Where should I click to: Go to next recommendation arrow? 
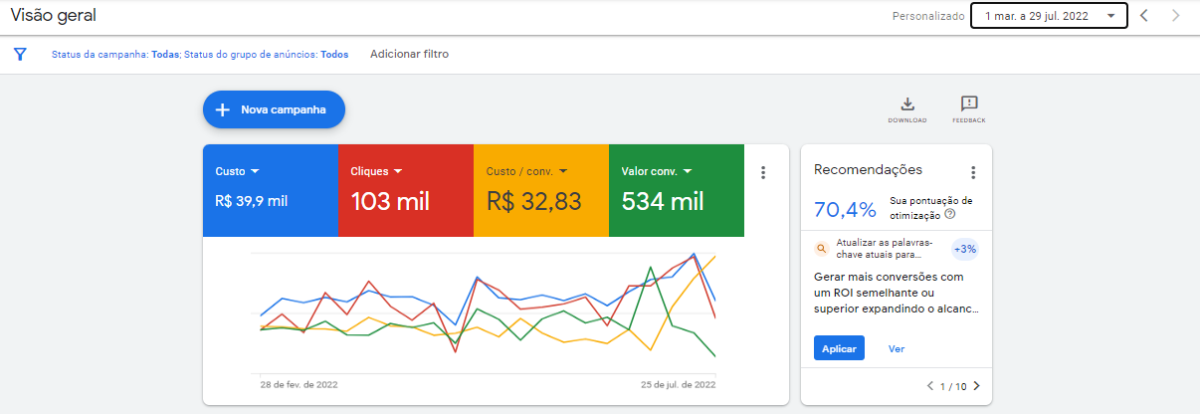(976, 386)
